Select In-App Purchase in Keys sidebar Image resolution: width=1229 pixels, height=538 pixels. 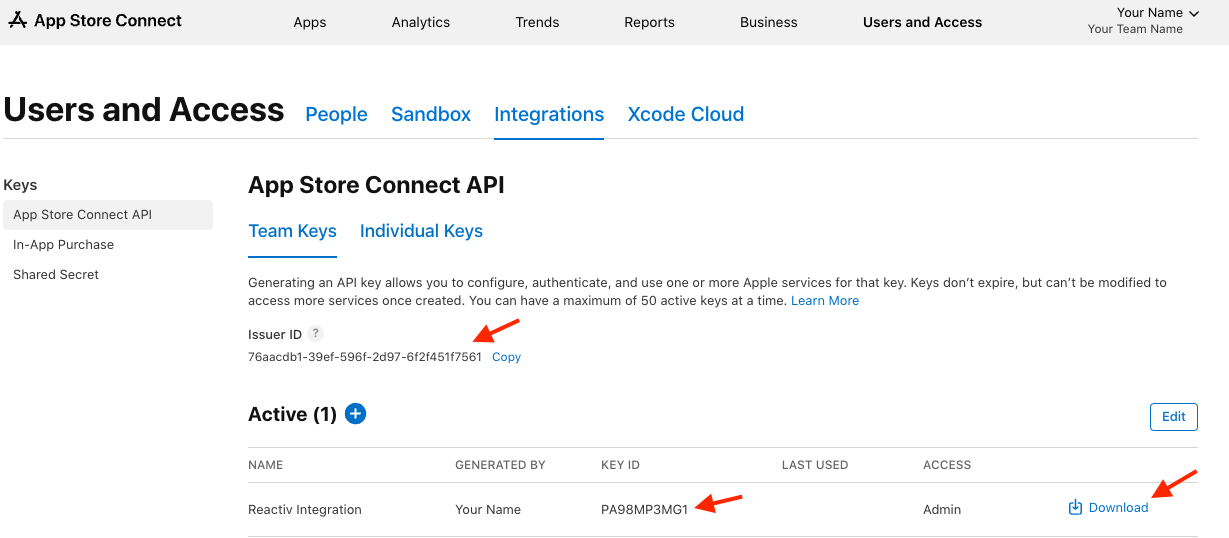63,245
